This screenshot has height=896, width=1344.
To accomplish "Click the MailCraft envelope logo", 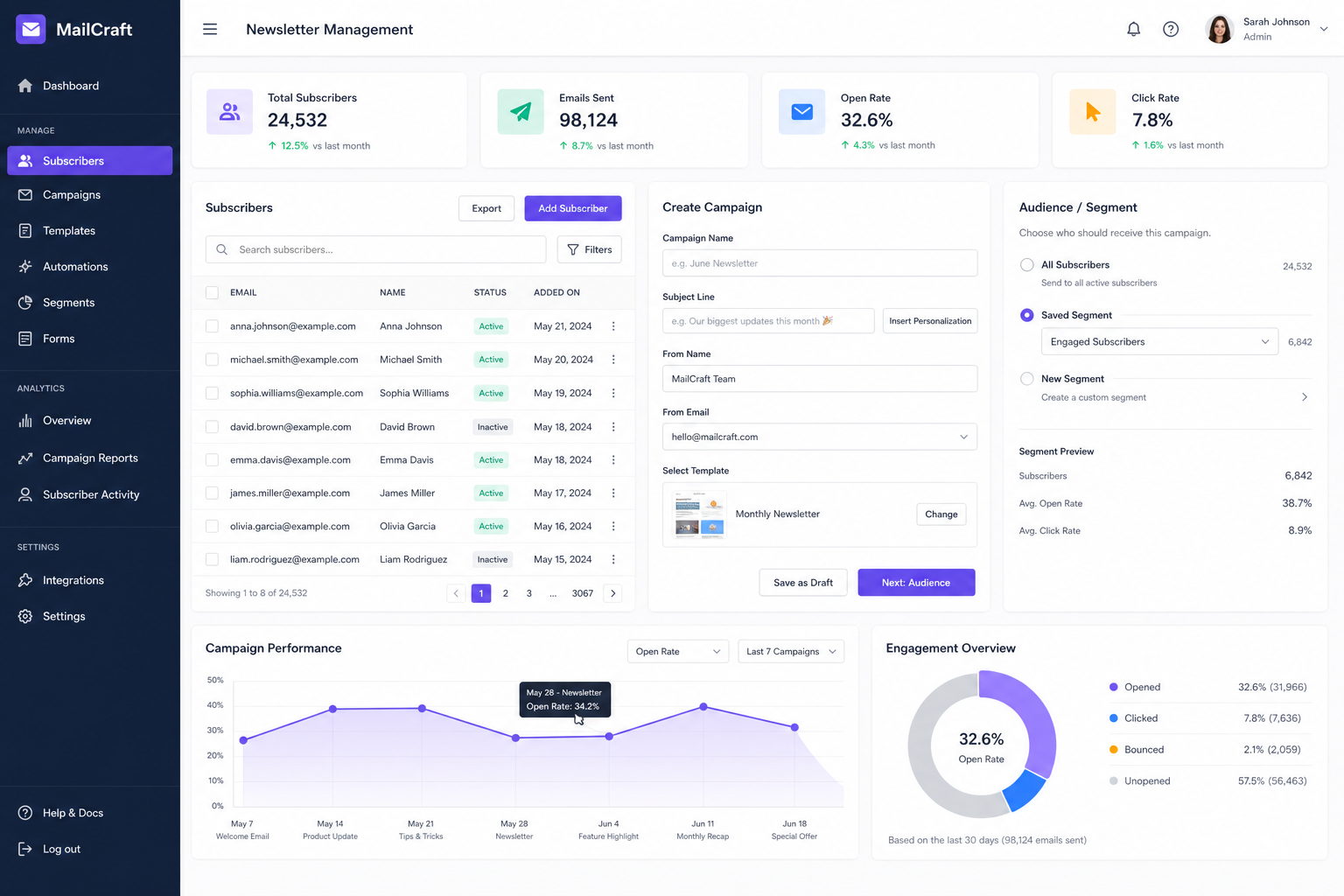I will point(31,29).
